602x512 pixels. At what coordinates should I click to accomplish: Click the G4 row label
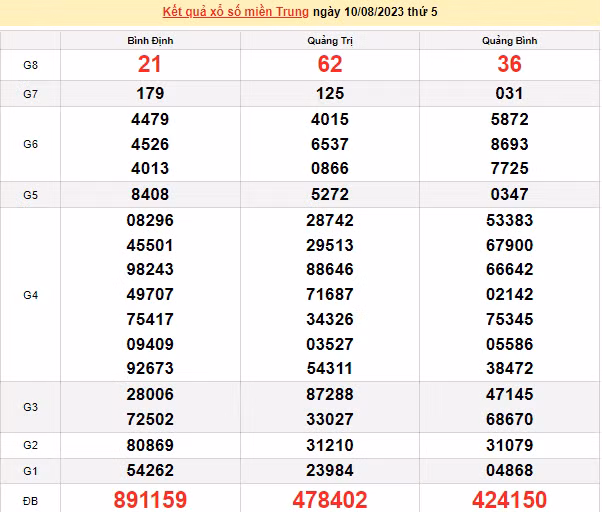tap(30, 295)
